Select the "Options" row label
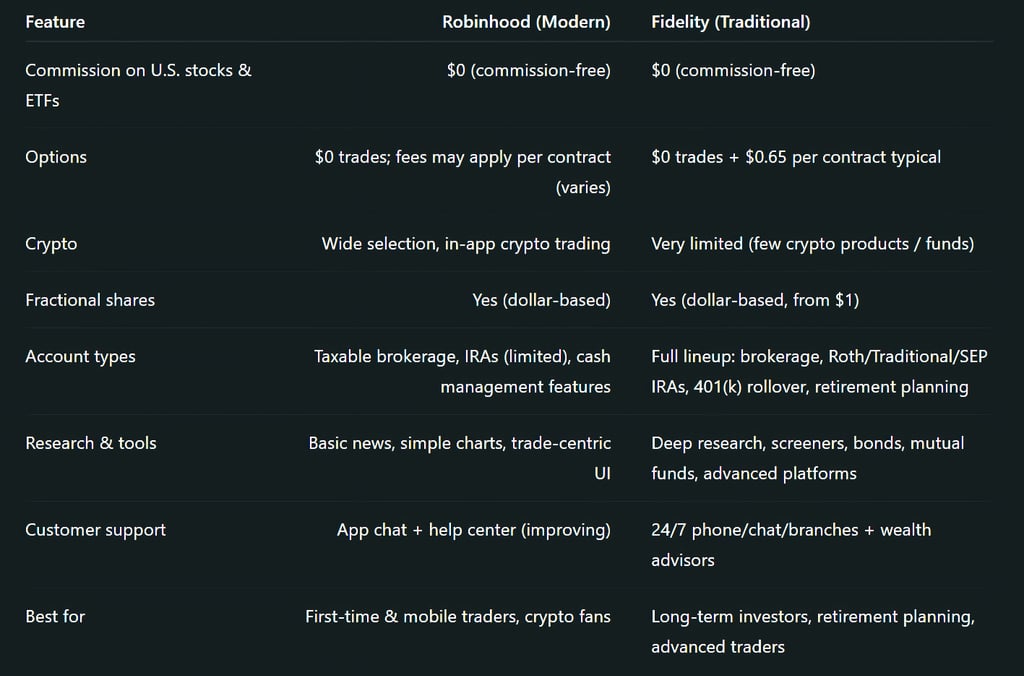This screenshot has height=676, width=1024. click(56, 157)
